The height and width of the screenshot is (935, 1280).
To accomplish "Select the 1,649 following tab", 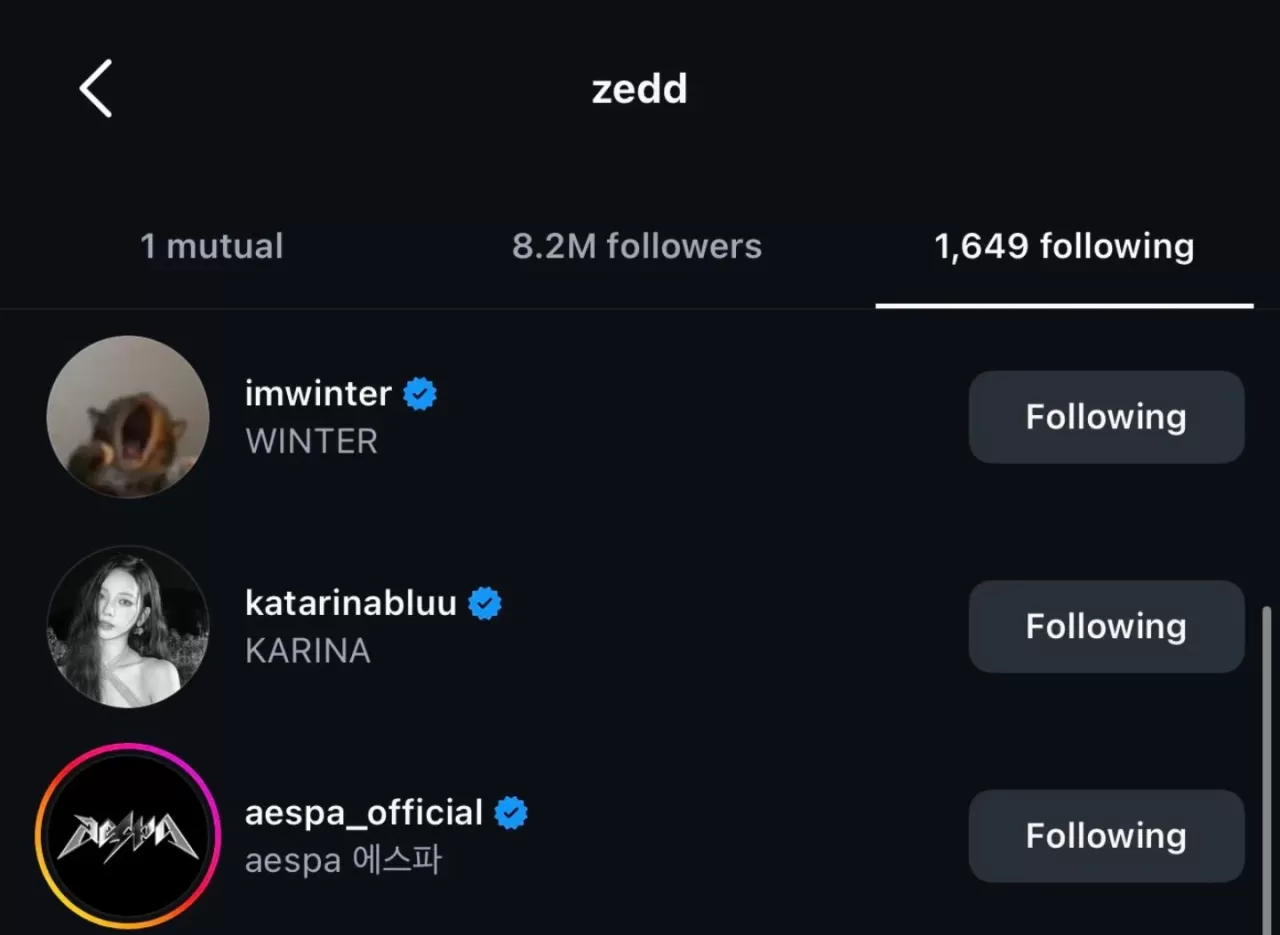I will [1064, 247].
